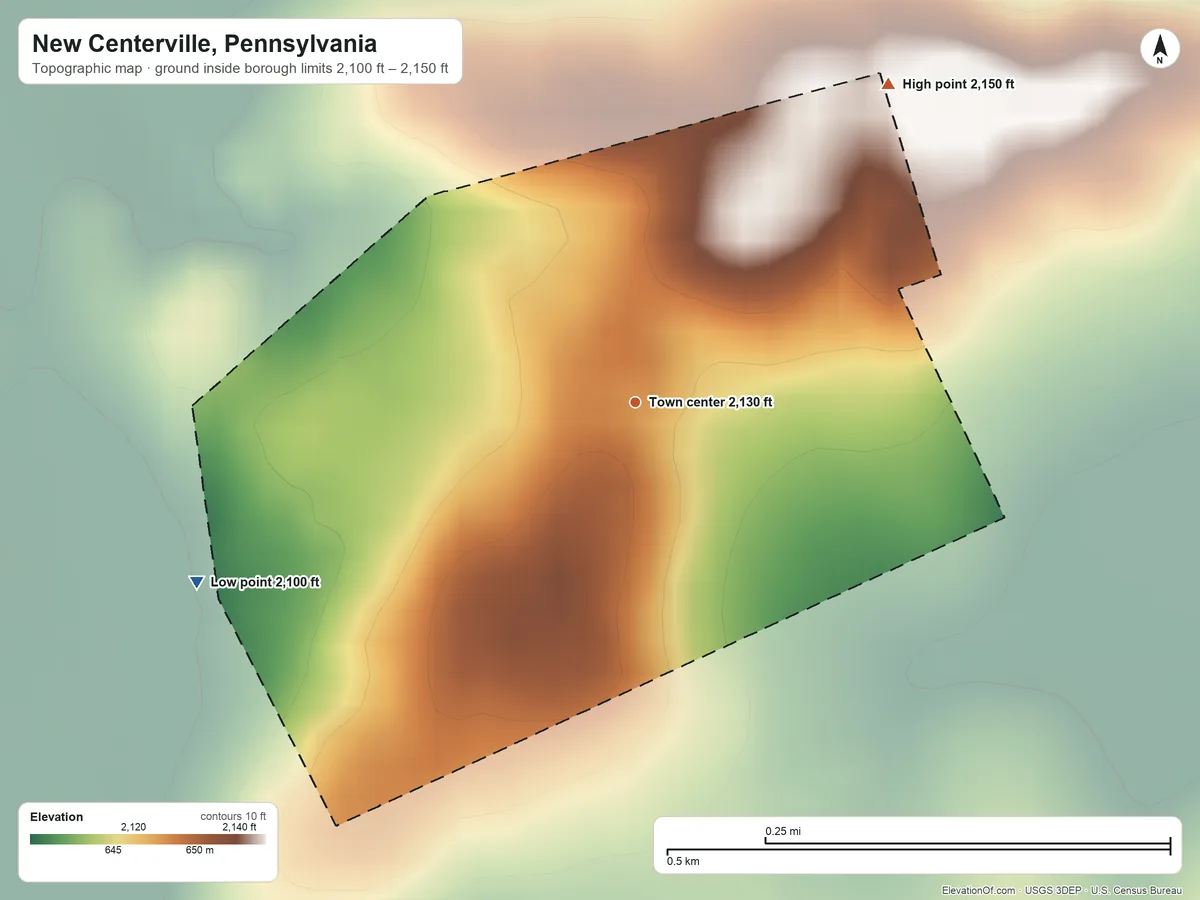Click the 'Low point 2,100 ft' label
The height and width of the screenshot is (900, 1200).
tap(265, 582)
